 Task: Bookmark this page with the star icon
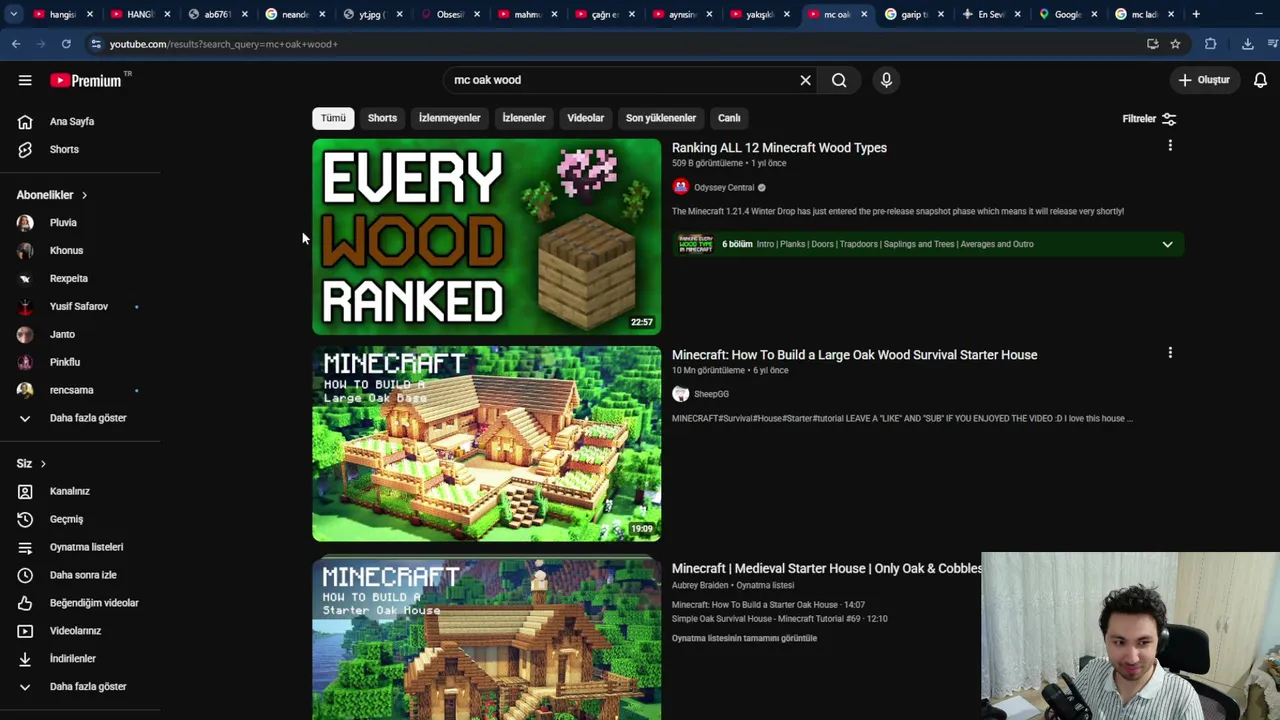[x=1175, y=44]
